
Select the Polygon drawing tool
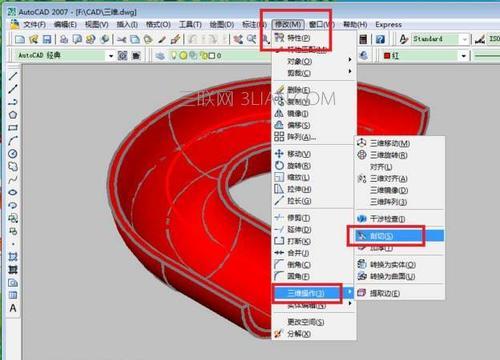coord(13,115)
